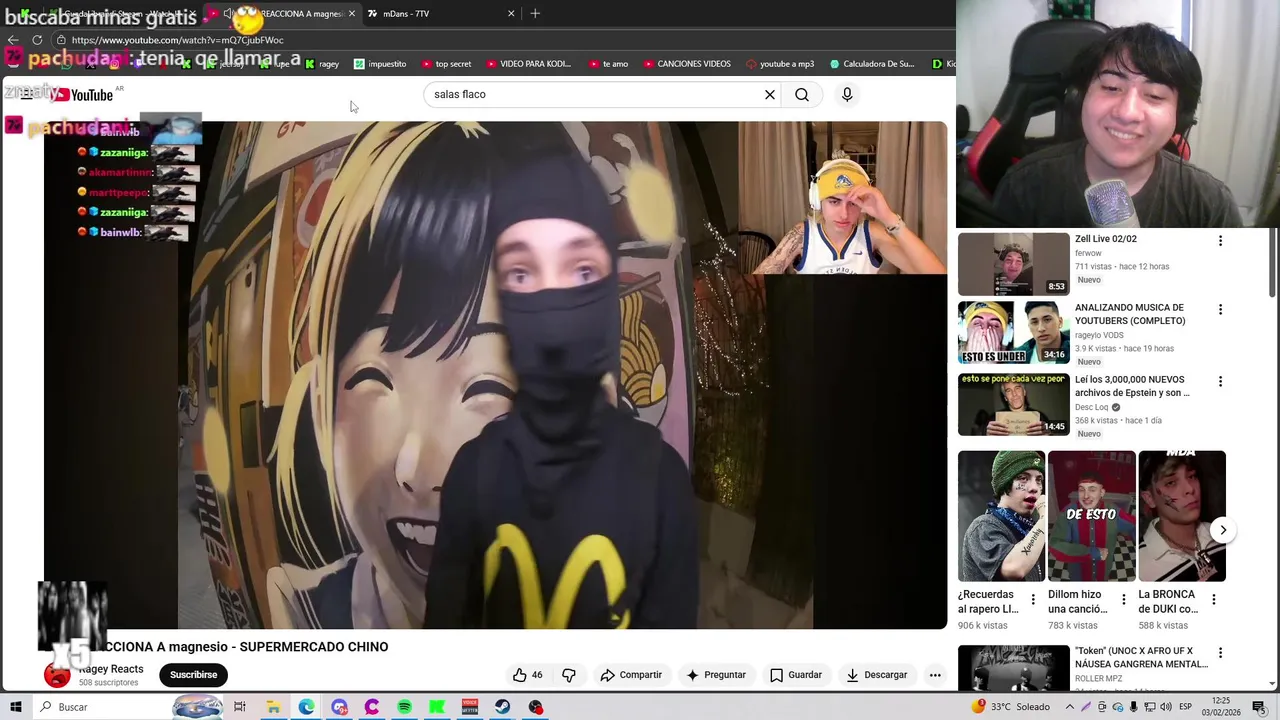Open options for 'La BRONCA de DUKI' short
1280x720 pixels.
(1213, 600)
